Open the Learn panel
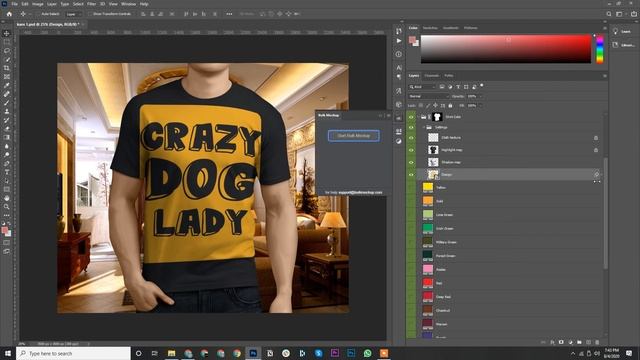640x360 pixels. [623, 31]
